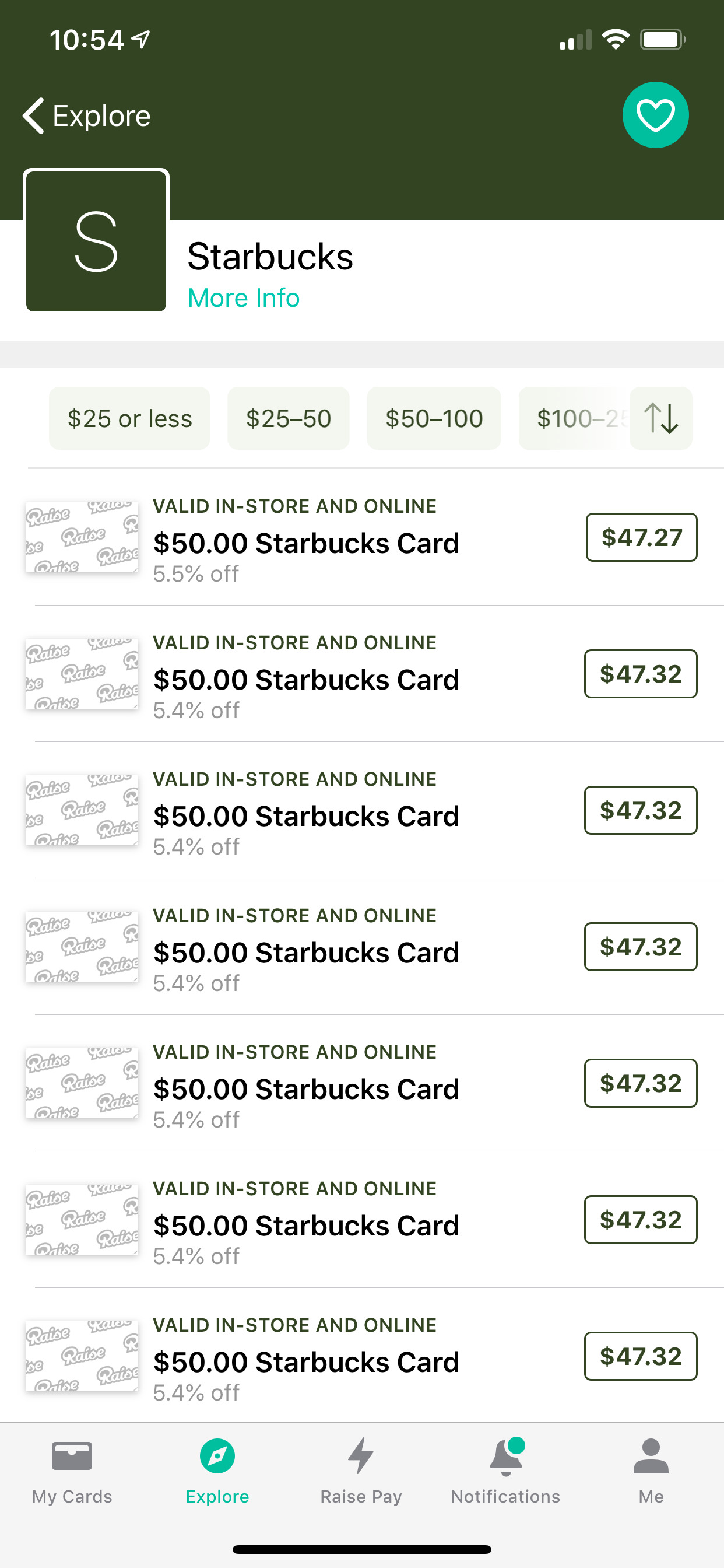
Task: Tap the Starbucks S logo tile
Action: (x=96, y=240)
